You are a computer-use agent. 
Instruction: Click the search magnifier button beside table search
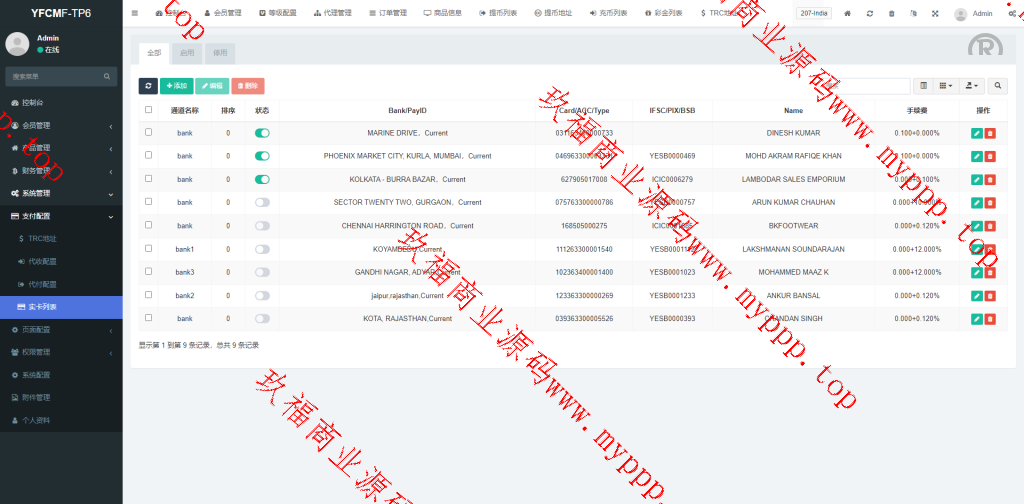point(998,86)
